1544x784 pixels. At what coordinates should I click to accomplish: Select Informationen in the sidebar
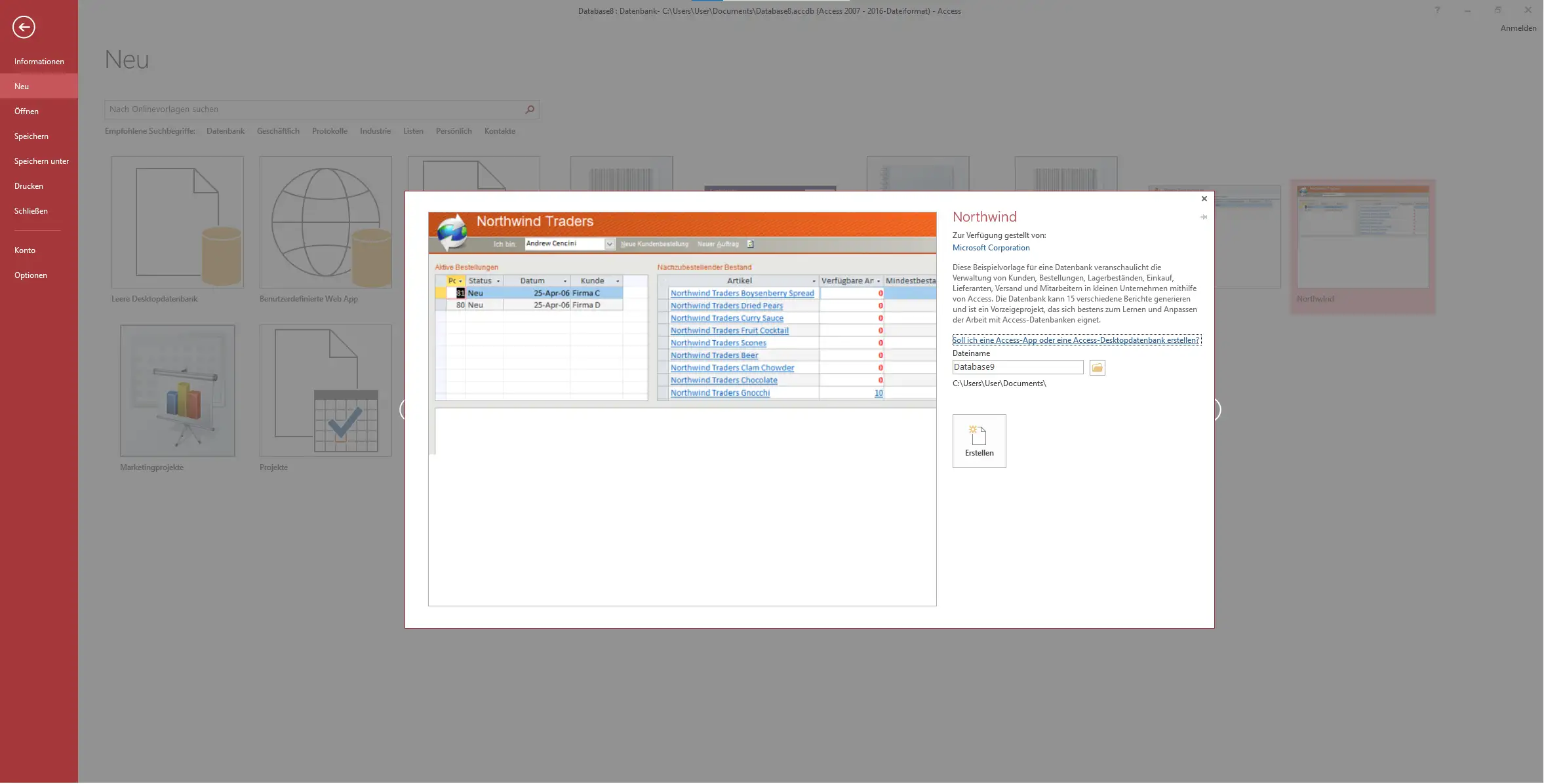pyautogui.click(x=39, y=62)
